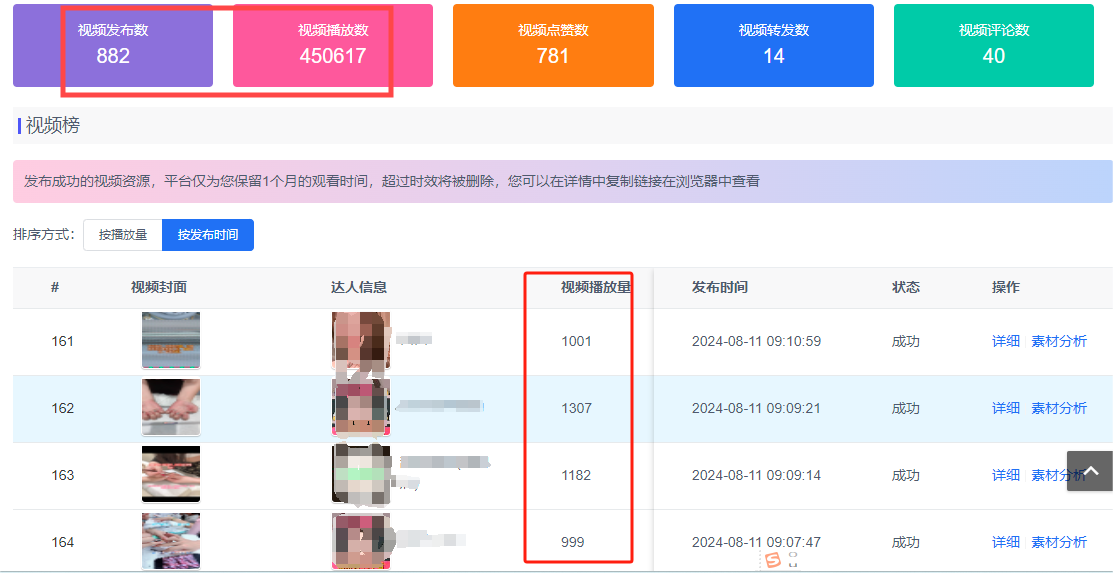View 详细 for video 162

1005,408
